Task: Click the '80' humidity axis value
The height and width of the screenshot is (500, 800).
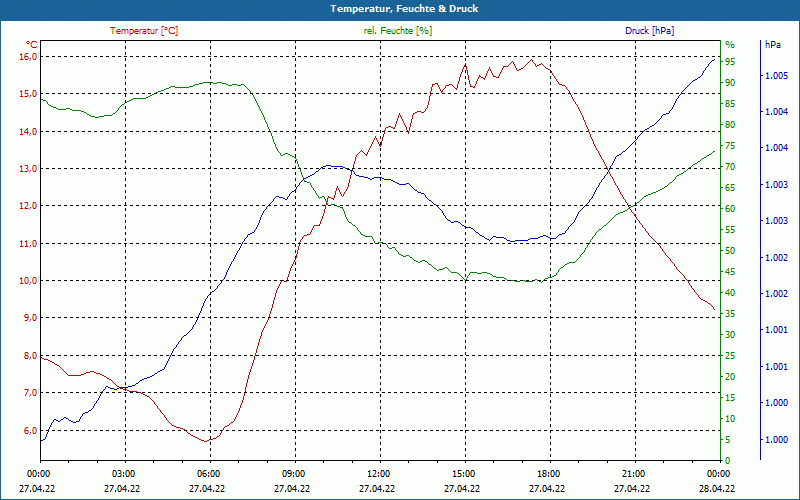Action: [x=730, y=124]
